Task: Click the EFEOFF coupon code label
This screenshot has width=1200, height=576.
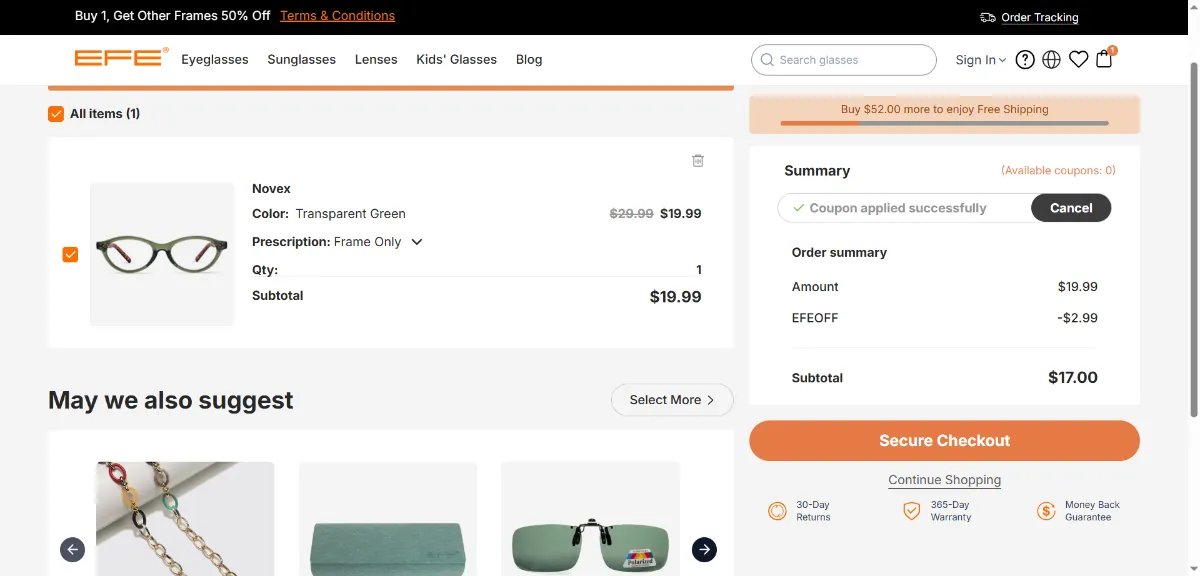Action: pos(815,318)
